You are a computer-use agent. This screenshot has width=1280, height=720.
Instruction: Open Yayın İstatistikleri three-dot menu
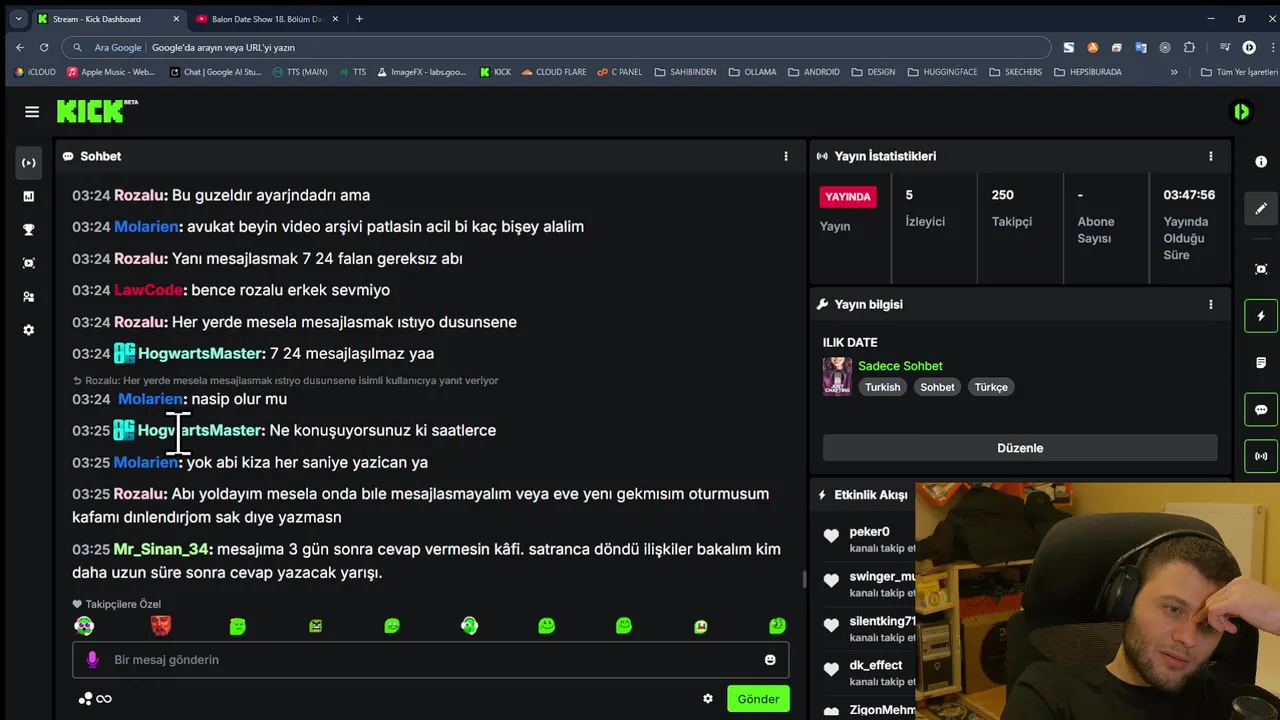(1211, 156)
